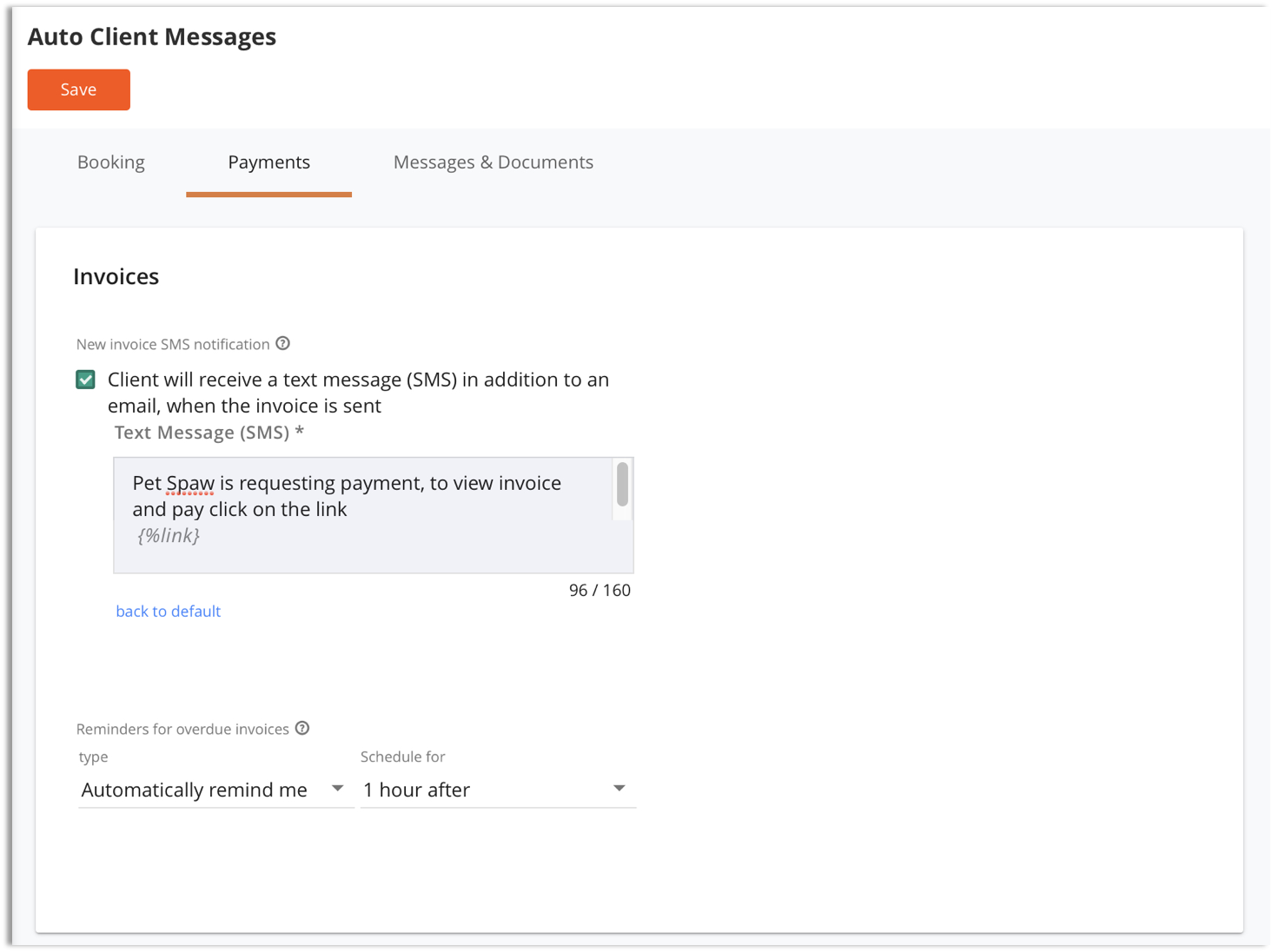This screenshot has height=952, width=1272.
Task: Click the Invoices section heading
Action: 116,276
